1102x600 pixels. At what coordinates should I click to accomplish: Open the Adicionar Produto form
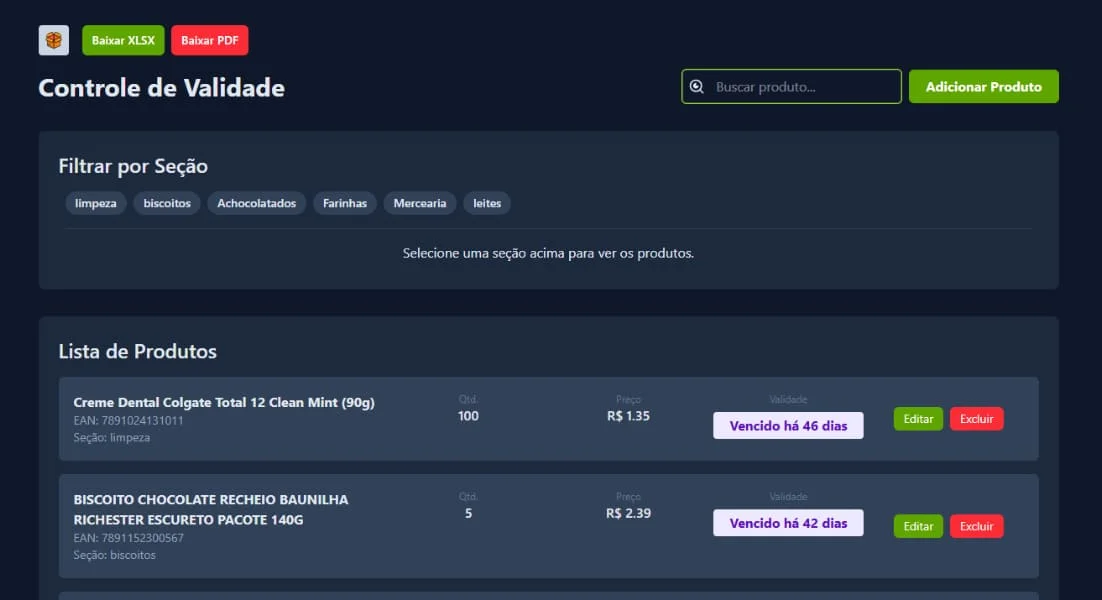pyautogui.click(x=983, y=87)
